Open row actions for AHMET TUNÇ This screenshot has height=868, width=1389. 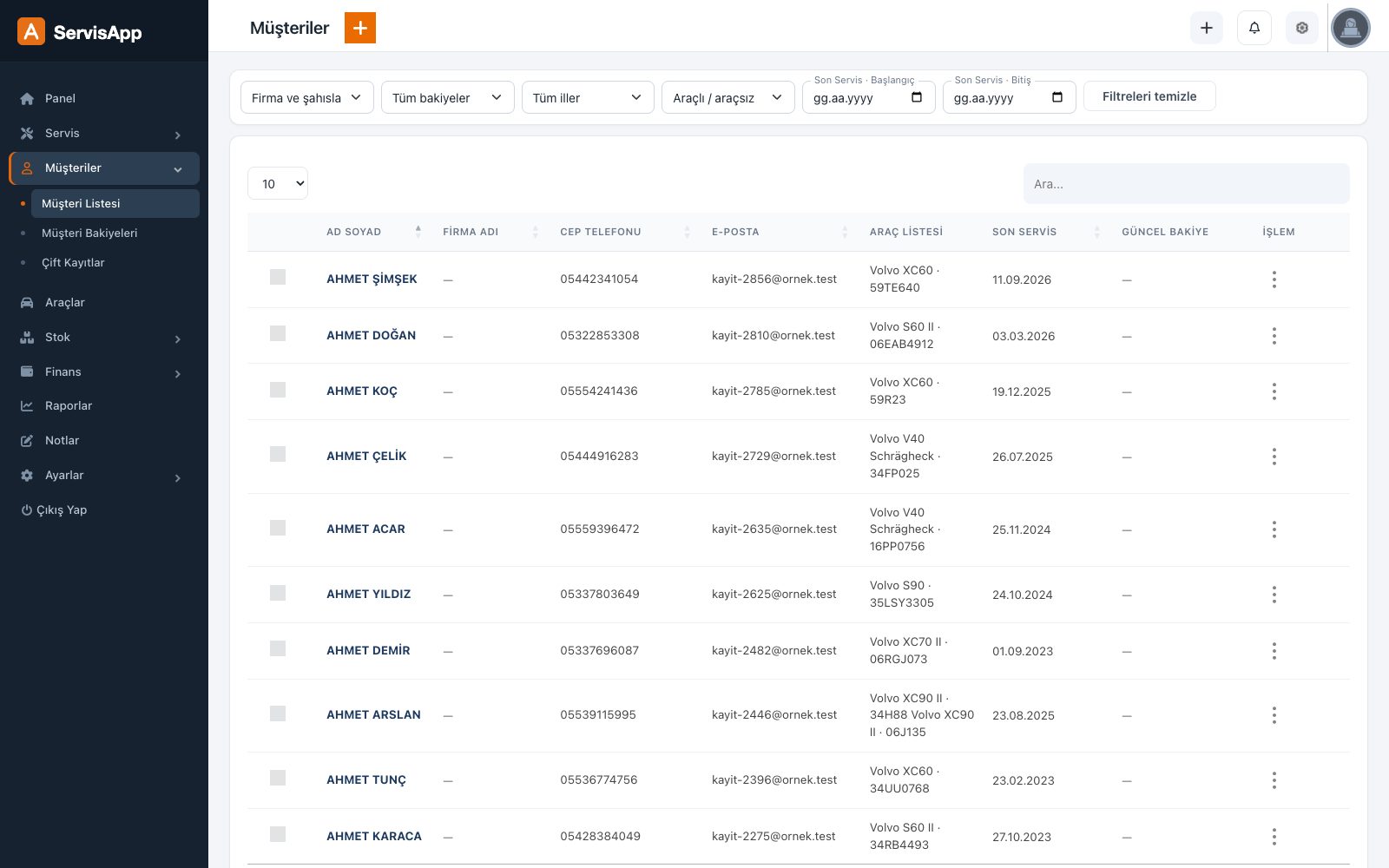point(1274,780)
